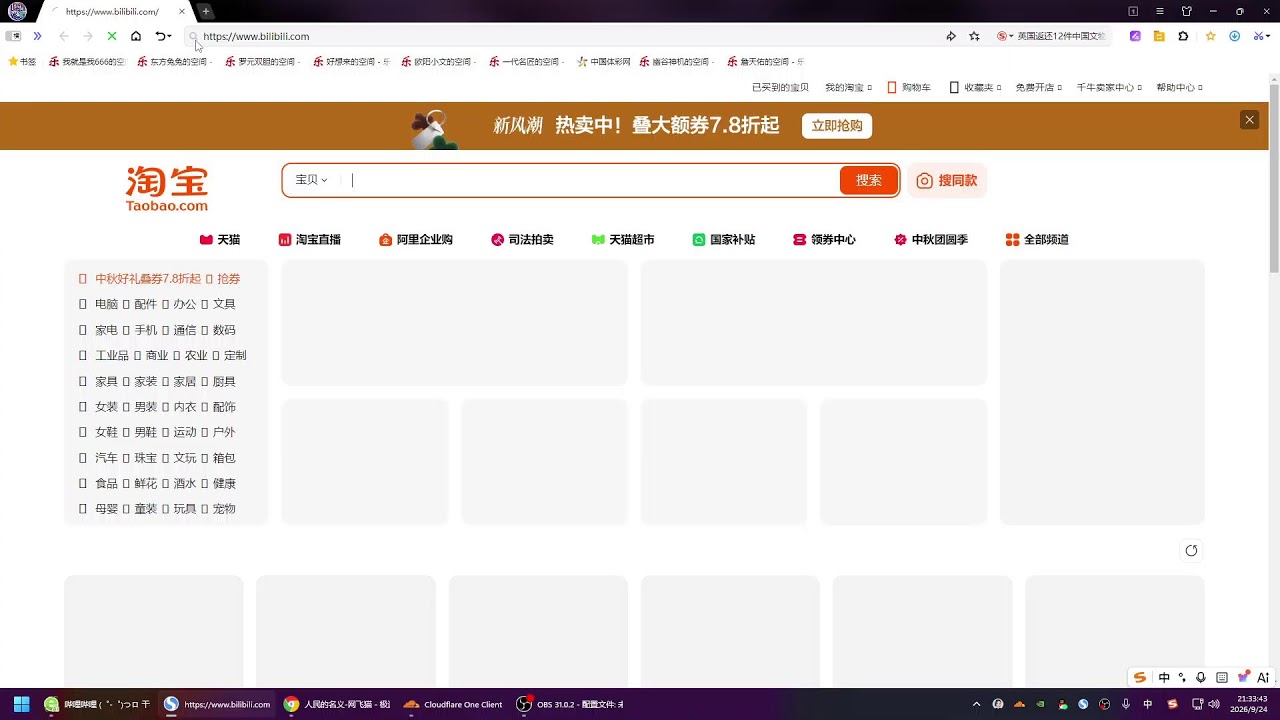Open the soft keyboard icon on IME bar
The image size is (1280, 720).
pos(1222,677)
